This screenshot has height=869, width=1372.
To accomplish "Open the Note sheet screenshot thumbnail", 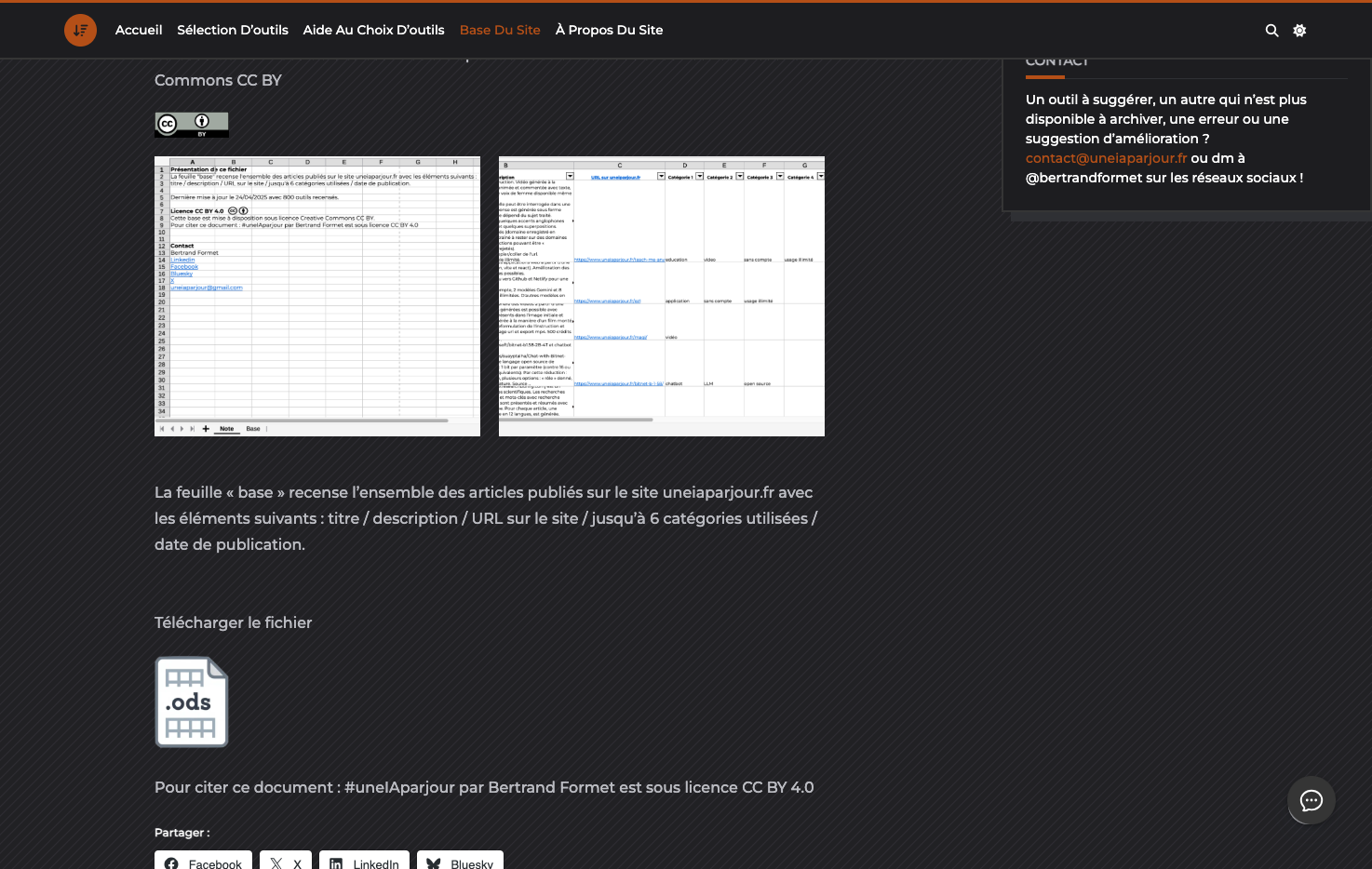I will pos(317,296).
